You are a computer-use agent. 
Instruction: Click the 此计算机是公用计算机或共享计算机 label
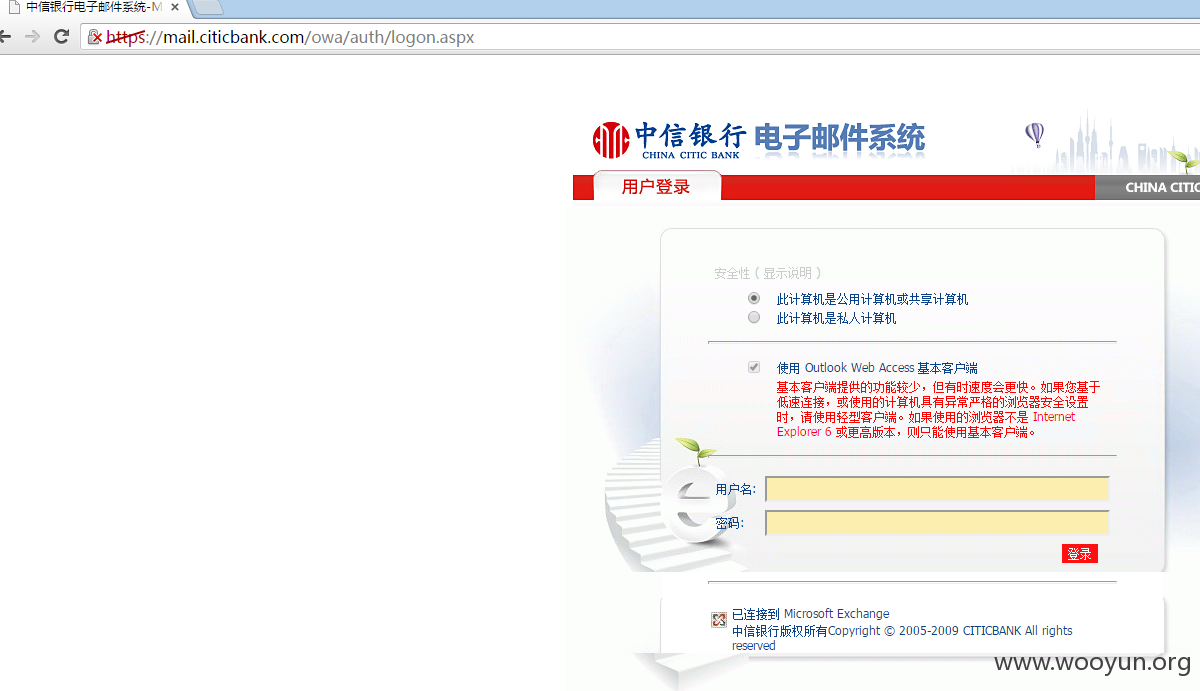872,299
